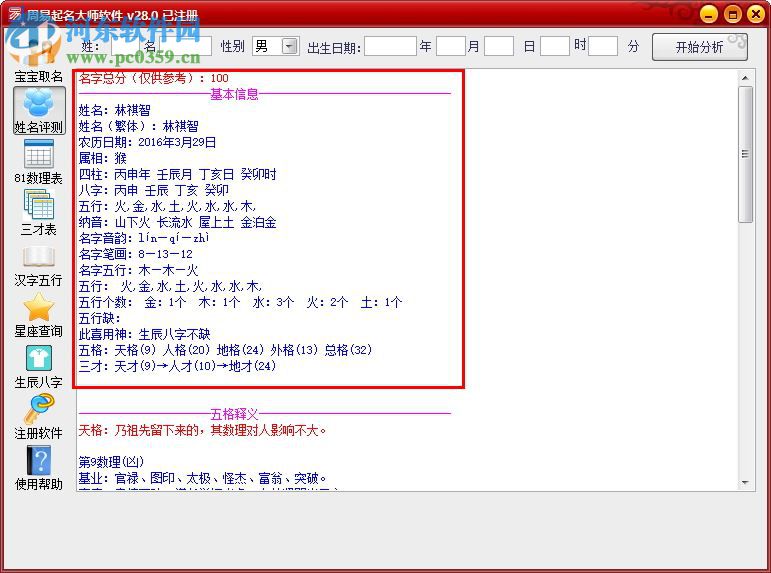The width and height of the screenshot is (771, 573).
Task: Focus the birth year input field
Action: pyautogui.click(x=390, y=46)
